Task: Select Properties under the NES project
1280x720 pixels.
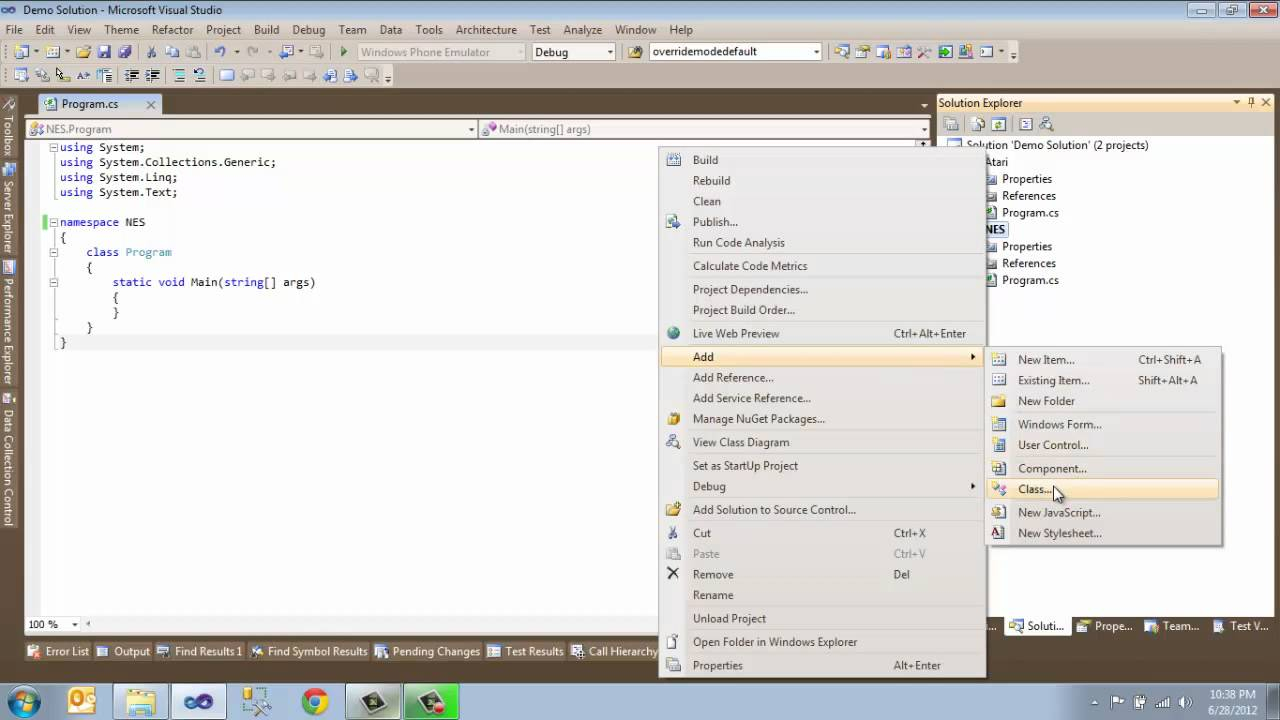Action: pyautogui.click(x=1026, y=246)
